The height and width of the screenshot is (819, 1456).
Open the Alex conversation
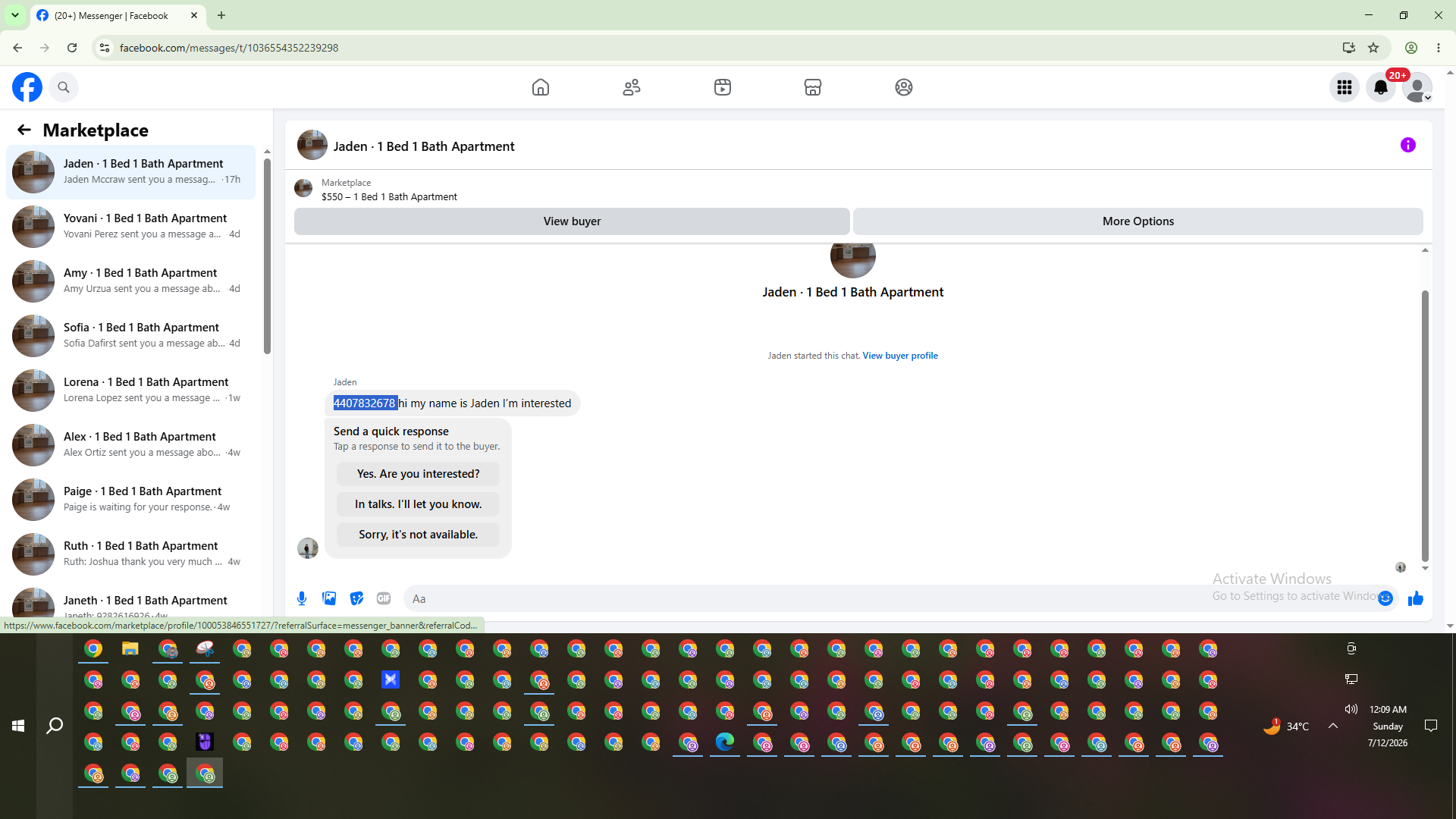[130, 445]
